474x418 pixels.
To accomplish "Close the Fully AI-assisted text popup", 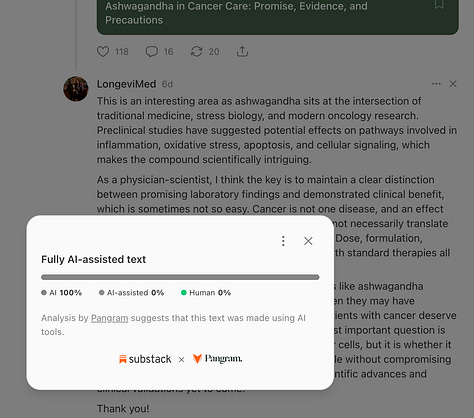I will pyautogui.click(x=308, y=241).
